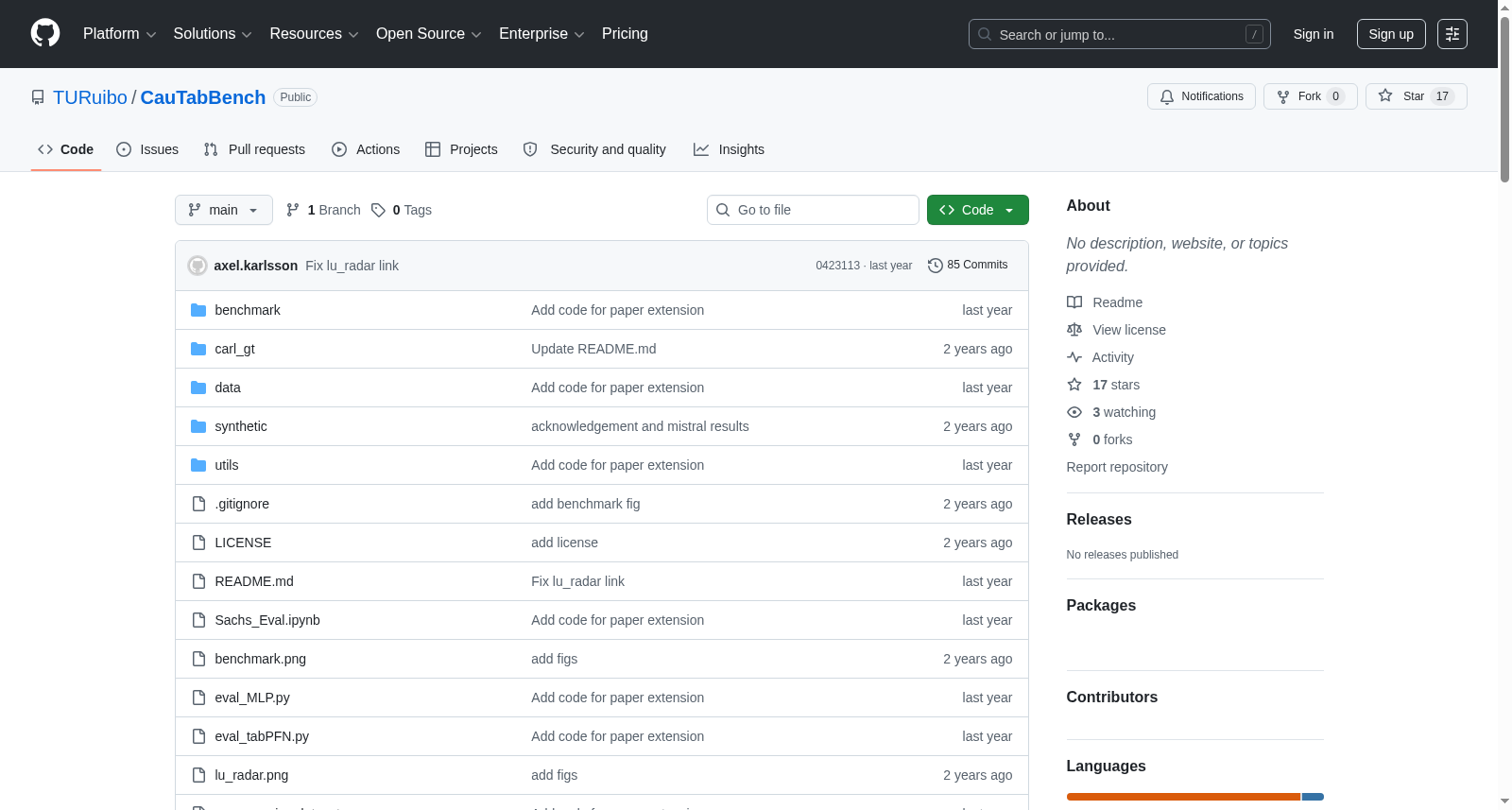Fork the repository
The height and width of the screenshot is (810, 1512).
(x=1310, y=96)
